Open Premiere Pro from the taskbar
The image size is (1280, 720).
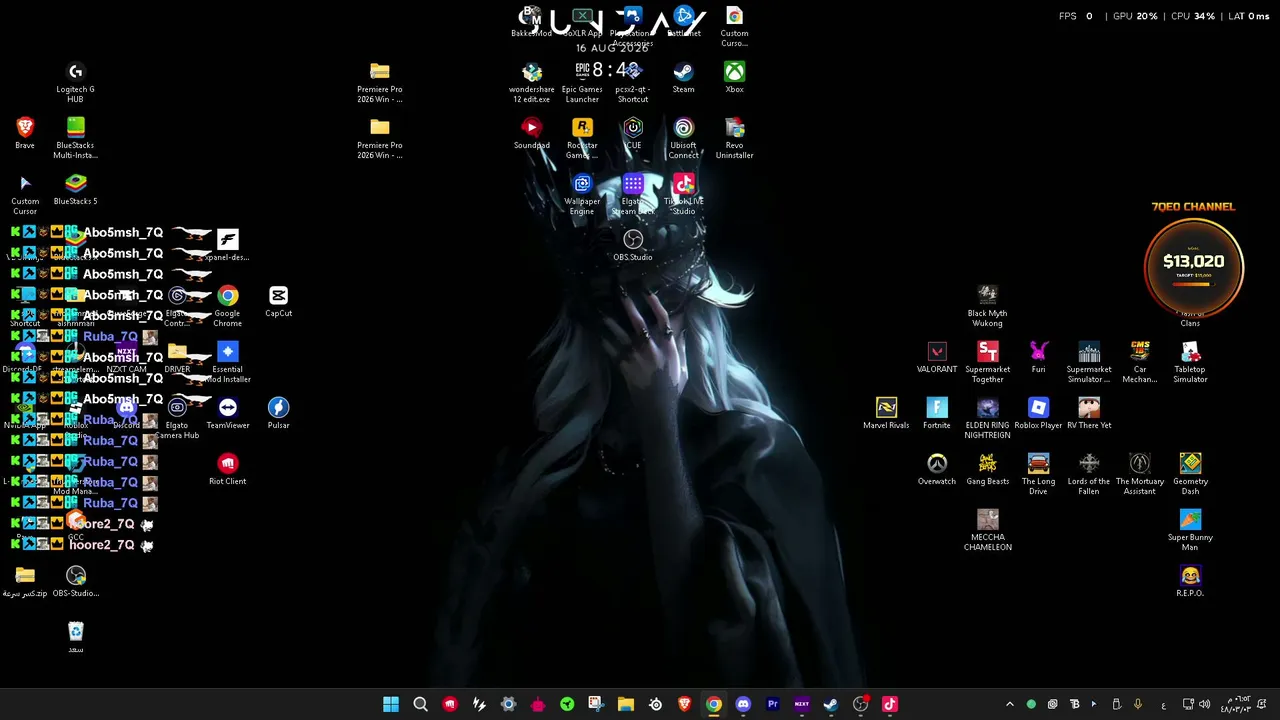pyautogui.click(x=772, y=704)
